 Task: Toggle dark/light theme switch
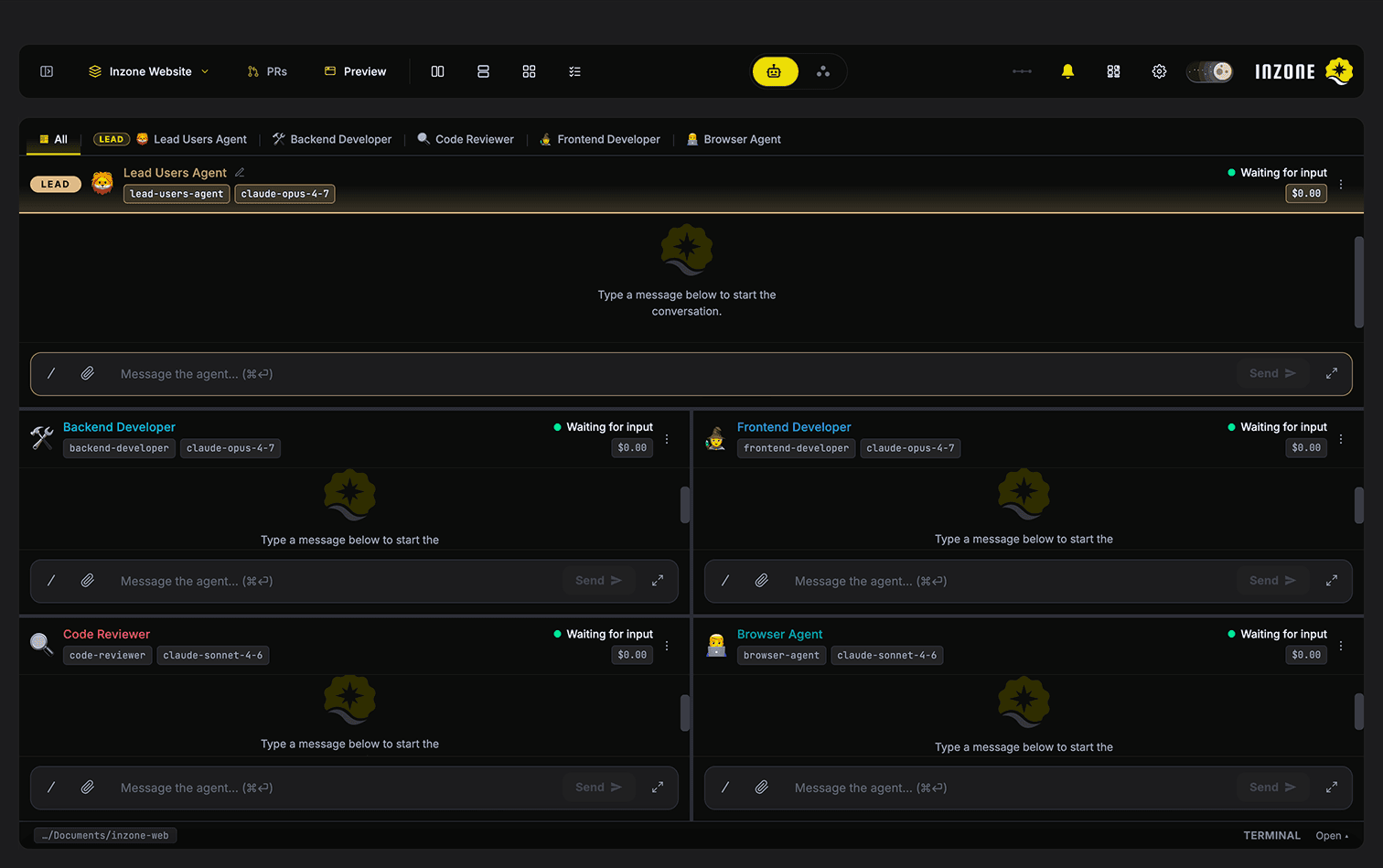pyautogui.click(x=1210, y=71)
